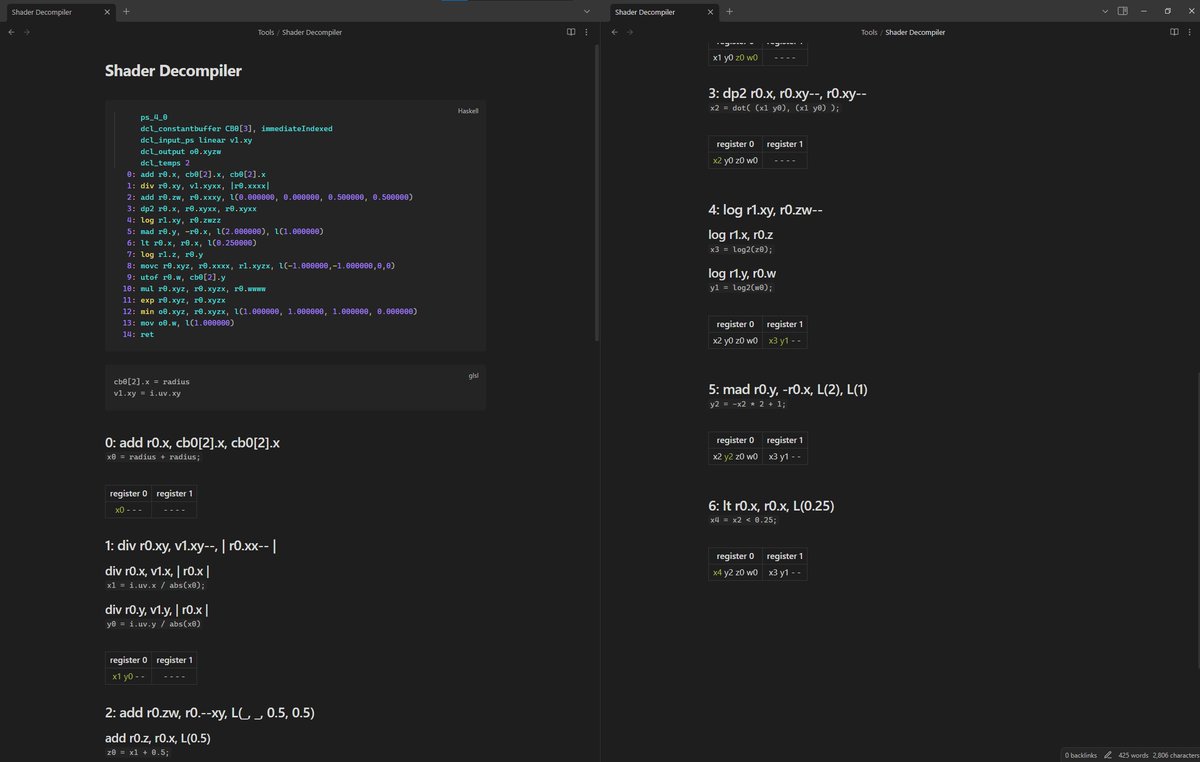The height and width of the screenshot is (762, 1200).
Task: Open Tools folder breadcrumb in right window
Action: click(x=869, y=32)
